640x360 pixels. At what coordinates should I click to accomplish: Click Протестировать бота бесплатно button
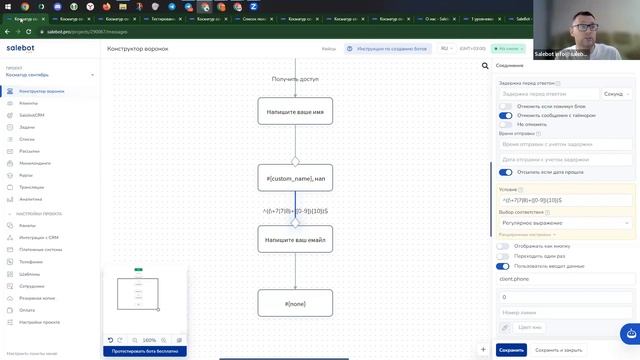[x=145, y=351]
